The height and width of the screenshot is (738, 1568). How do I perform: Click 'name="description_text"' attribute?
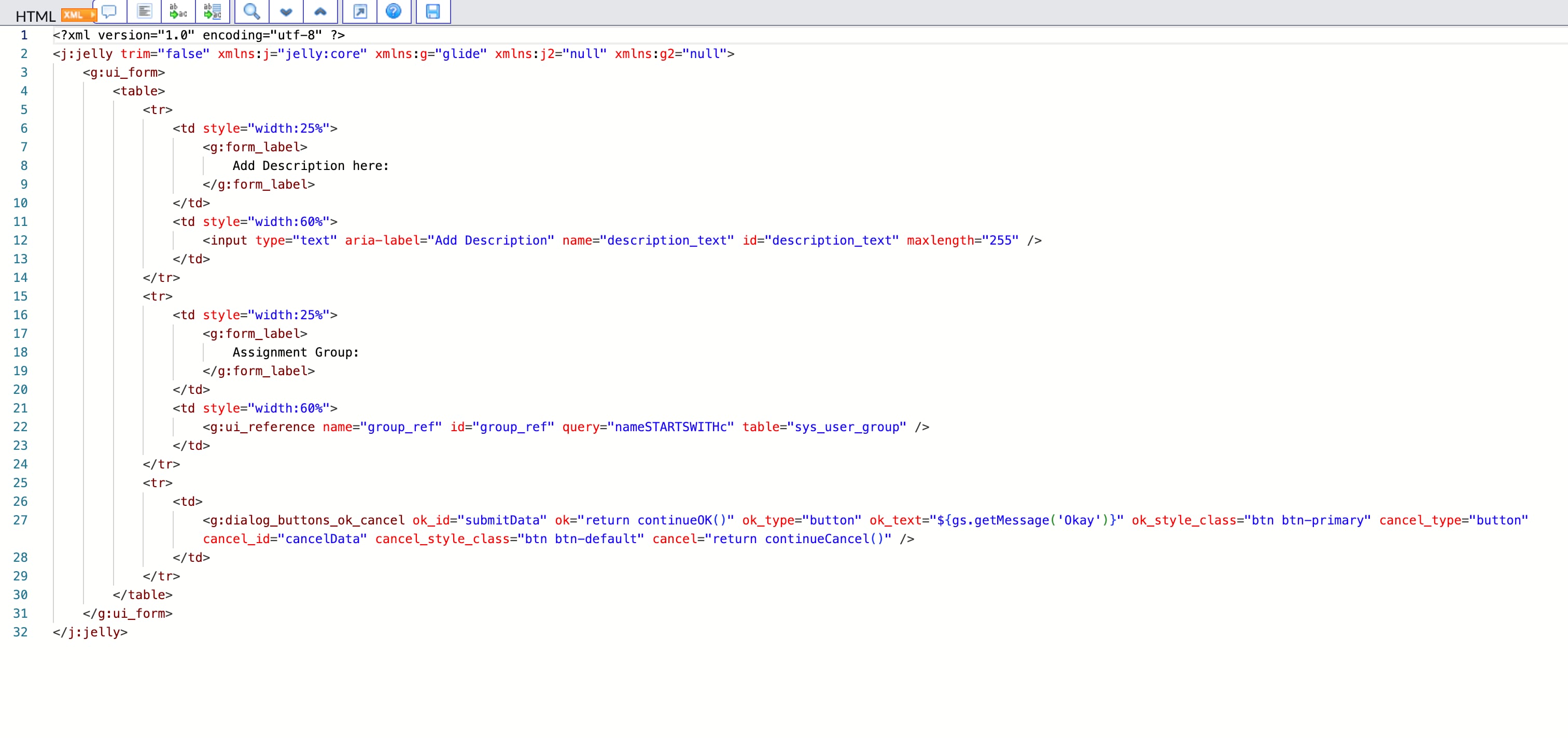[x=648, y=240]
